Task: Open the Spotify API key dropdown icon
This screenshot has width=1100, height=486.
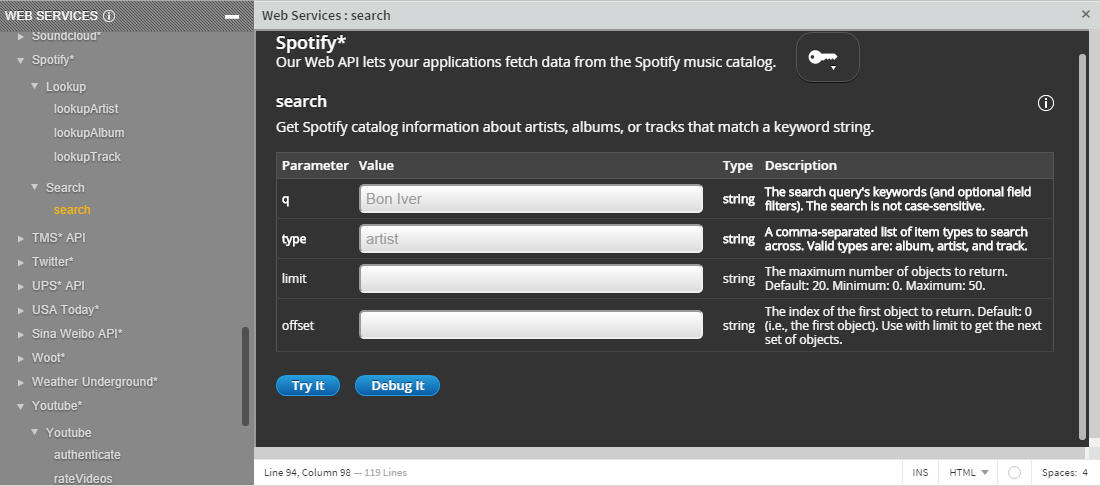Action: tap(827, 58)
